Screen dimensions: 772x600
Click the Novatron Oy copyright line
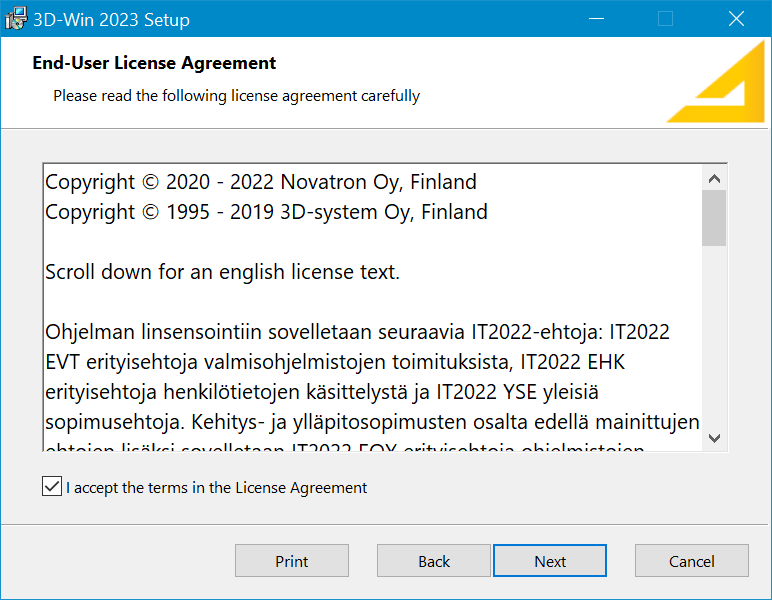pyautogui.click(x=261, y=182)
